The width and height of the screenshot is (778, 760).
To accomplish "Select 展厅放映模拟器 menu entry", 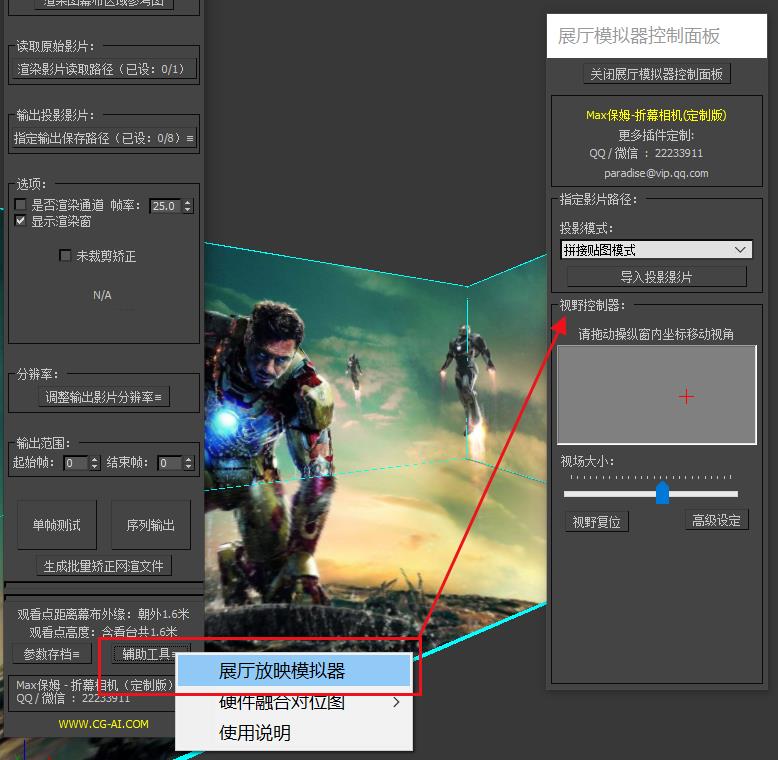I will point(282,671).
